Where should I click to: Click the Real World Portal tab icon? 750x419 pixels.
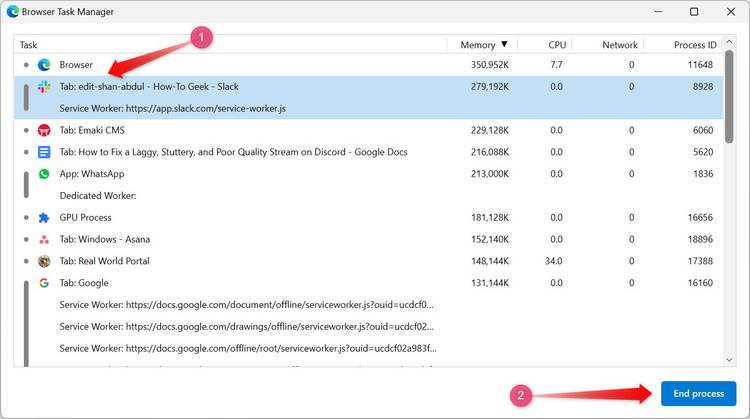click(44, 261)
